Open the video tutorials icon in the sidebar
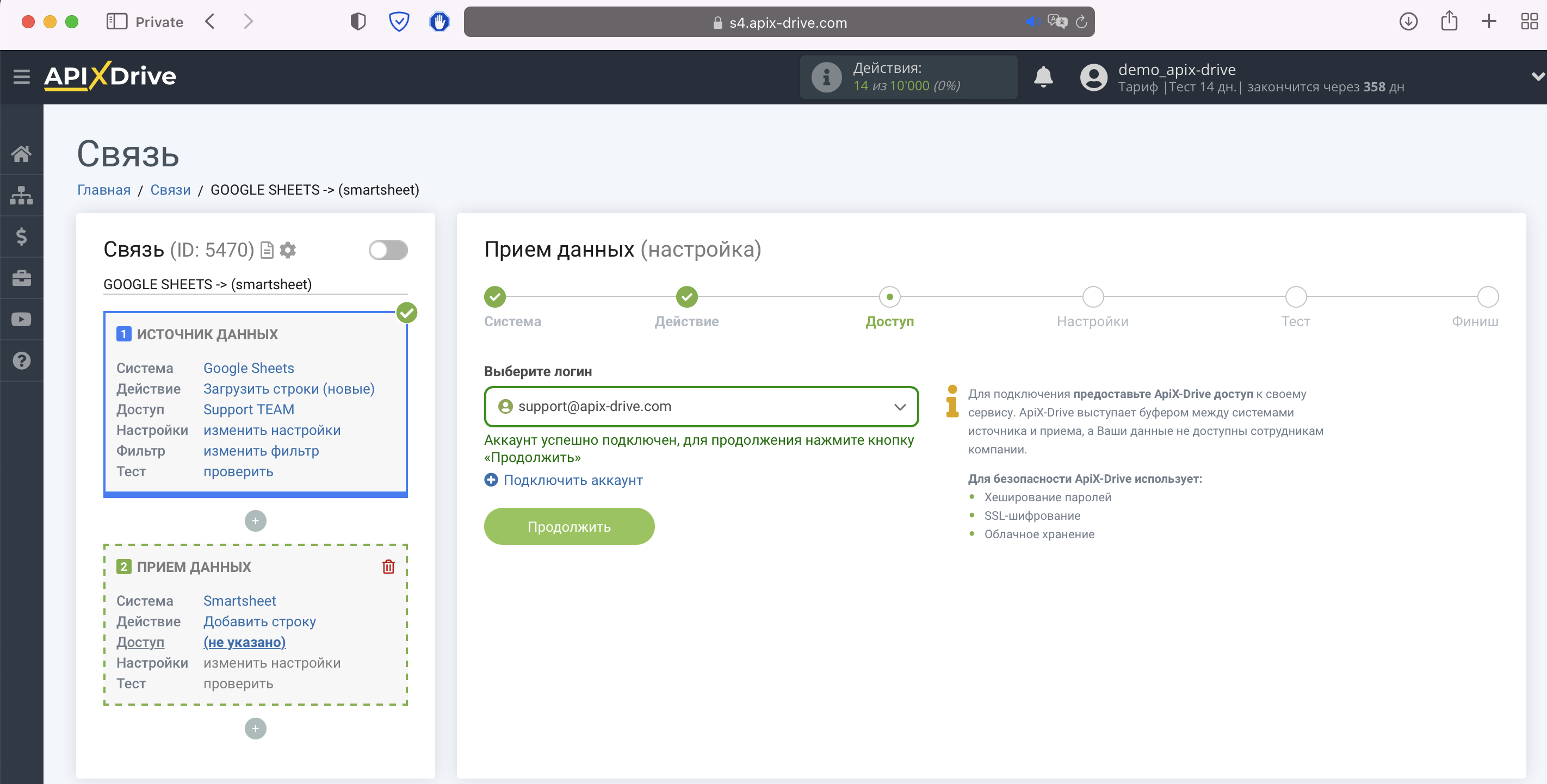Image resolution: width=1547 pixels, height=784 pixels. (22, 319)
